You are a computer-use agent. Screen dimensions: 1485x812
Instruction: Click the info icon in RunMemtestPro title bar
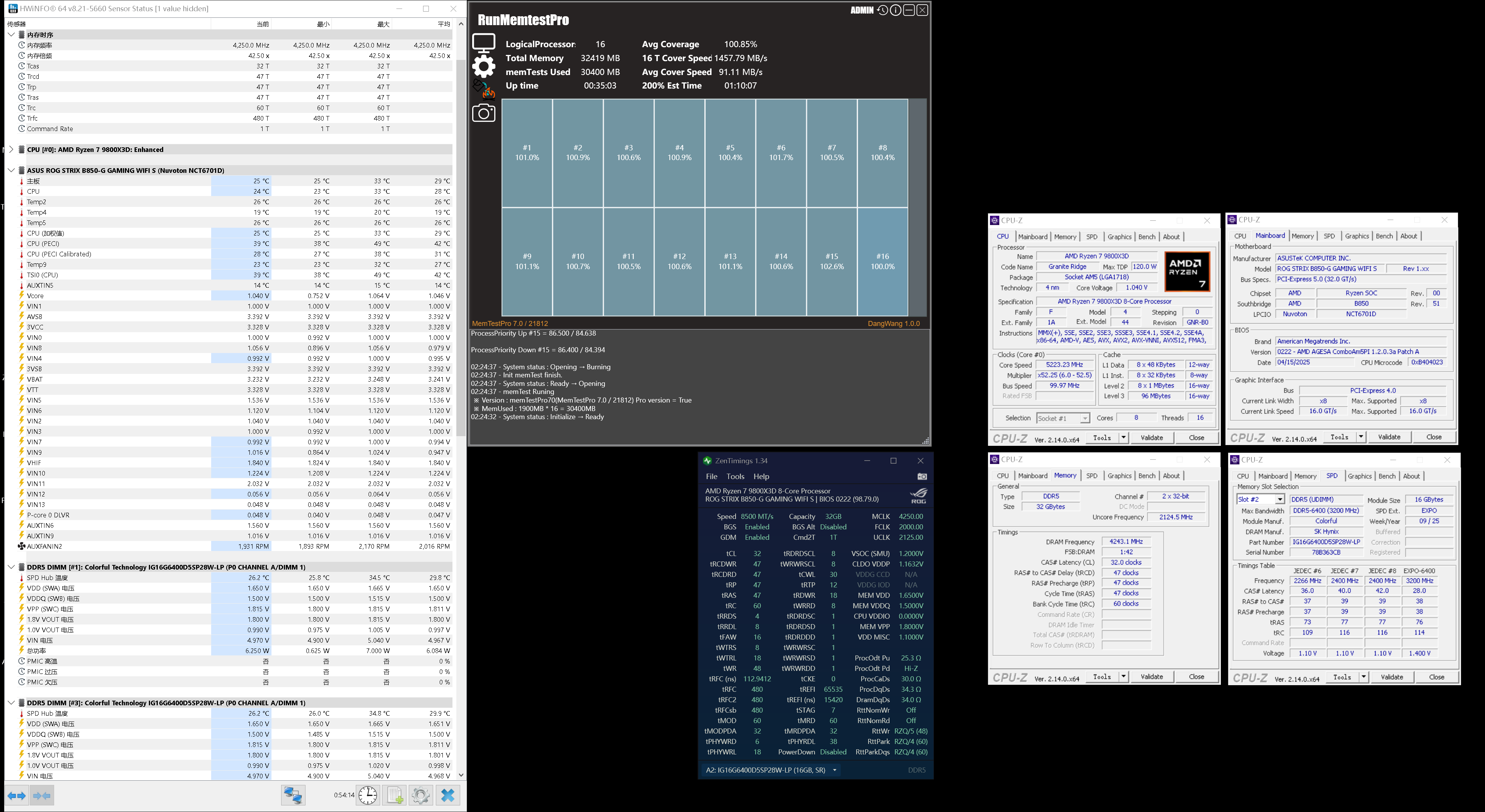(x=895, y=10)
